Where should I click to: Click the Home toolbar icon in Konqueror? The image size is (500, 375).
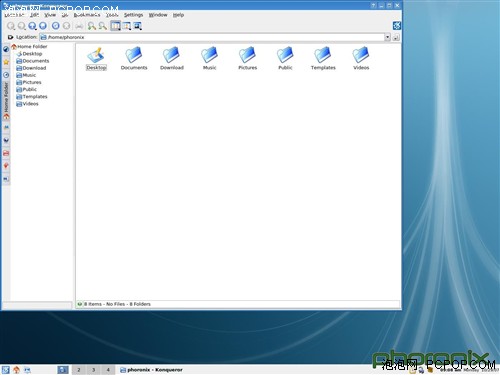point(43,26)
